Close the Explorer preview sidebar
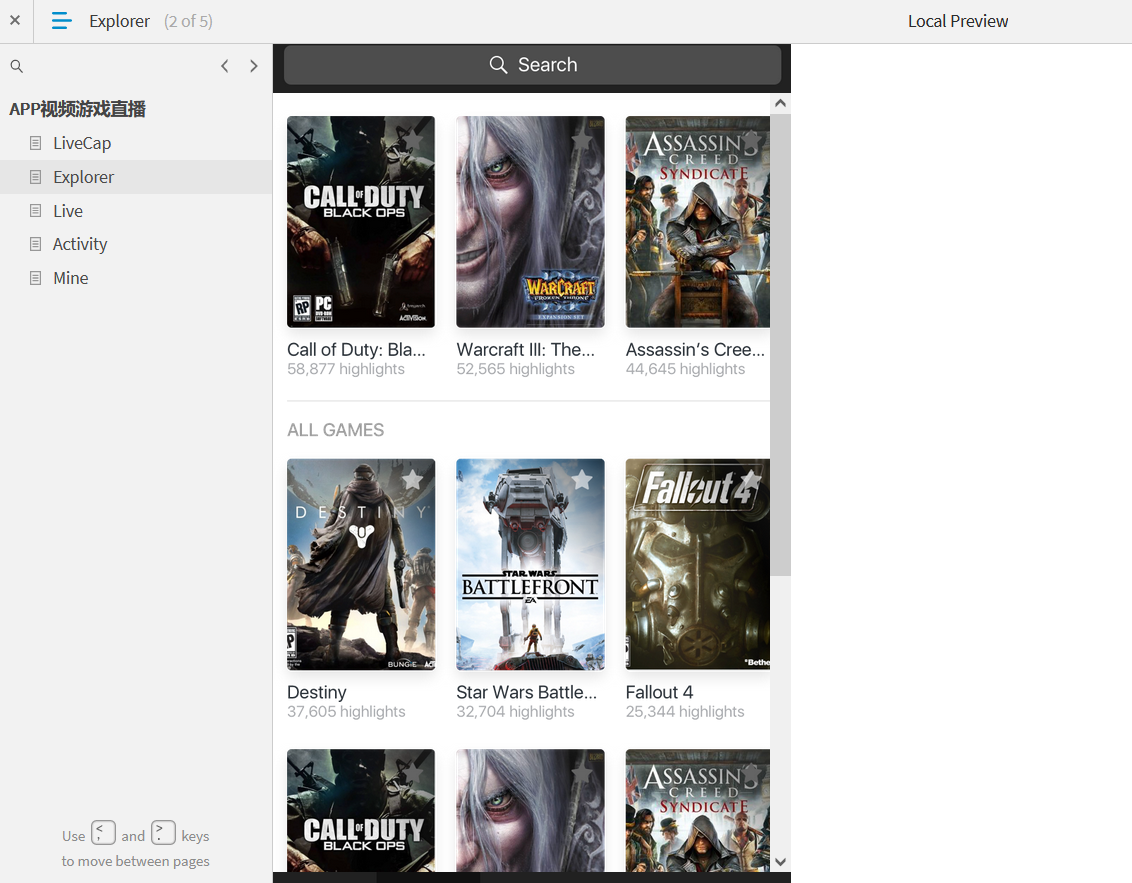 (x=14, y=20)
